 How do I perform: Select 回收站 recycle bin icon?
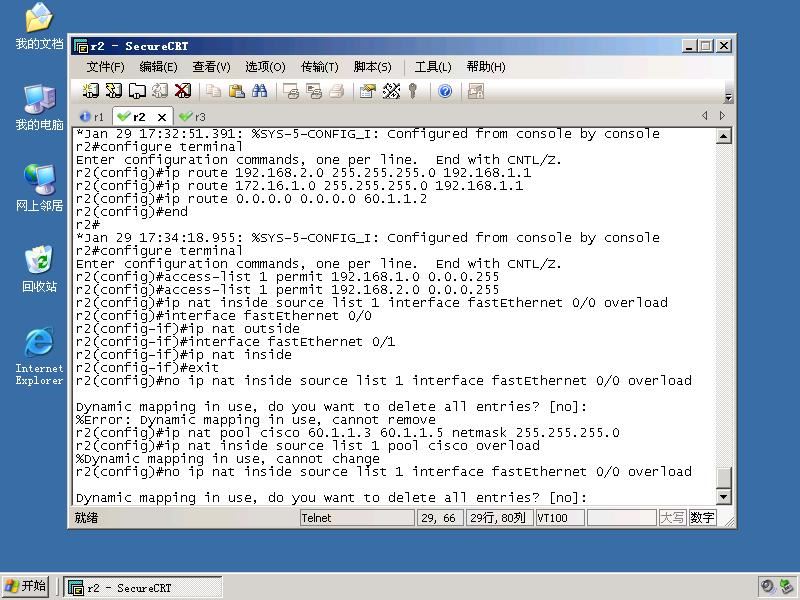point(39,269)
